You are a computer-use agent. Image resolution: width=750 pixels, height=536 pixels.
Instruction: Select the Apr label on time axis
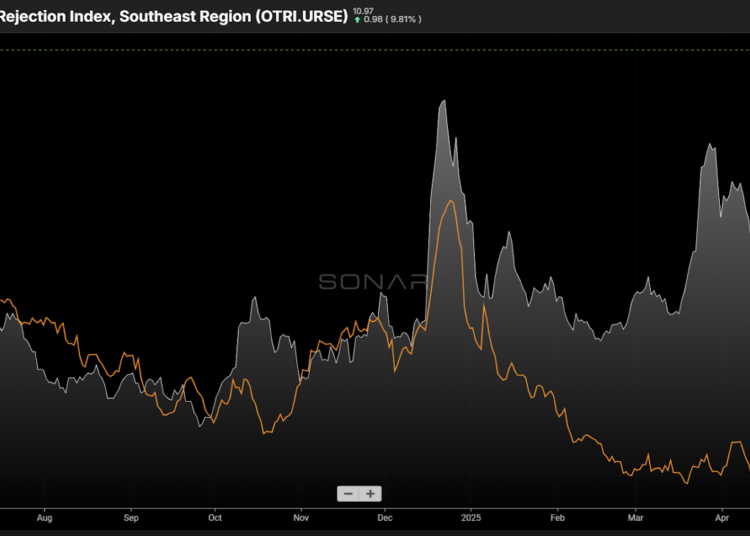pyautogui.click(x=722, y=519)
